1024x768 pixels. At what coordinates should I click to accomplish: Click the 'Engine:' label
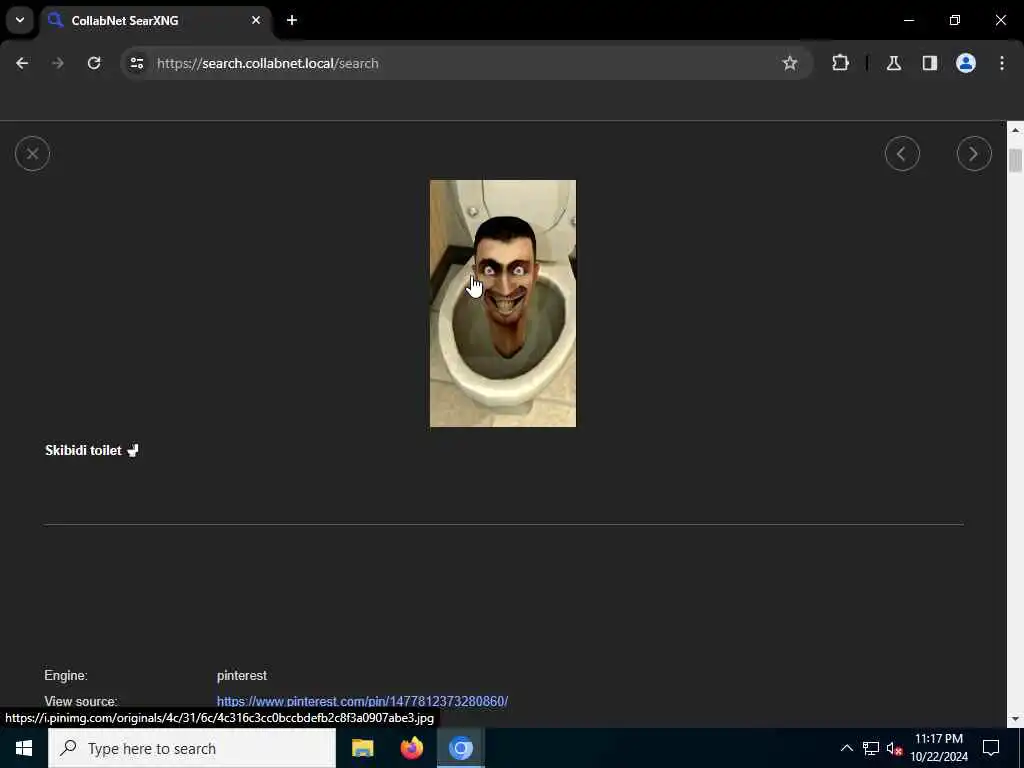[x=66, y=676]
